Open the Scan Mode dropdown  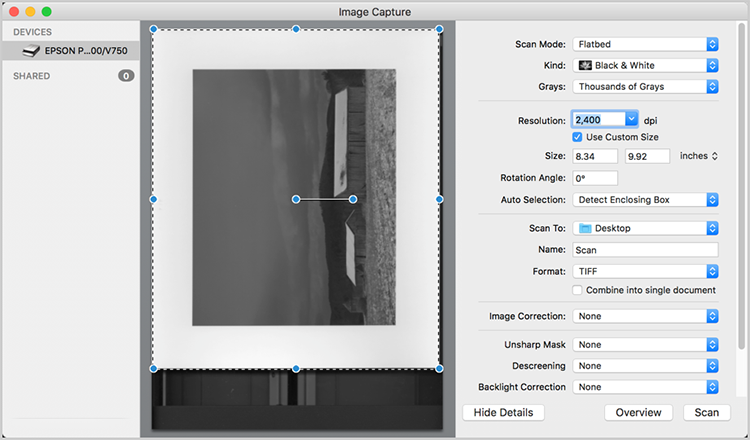click(x=645, y=44)
